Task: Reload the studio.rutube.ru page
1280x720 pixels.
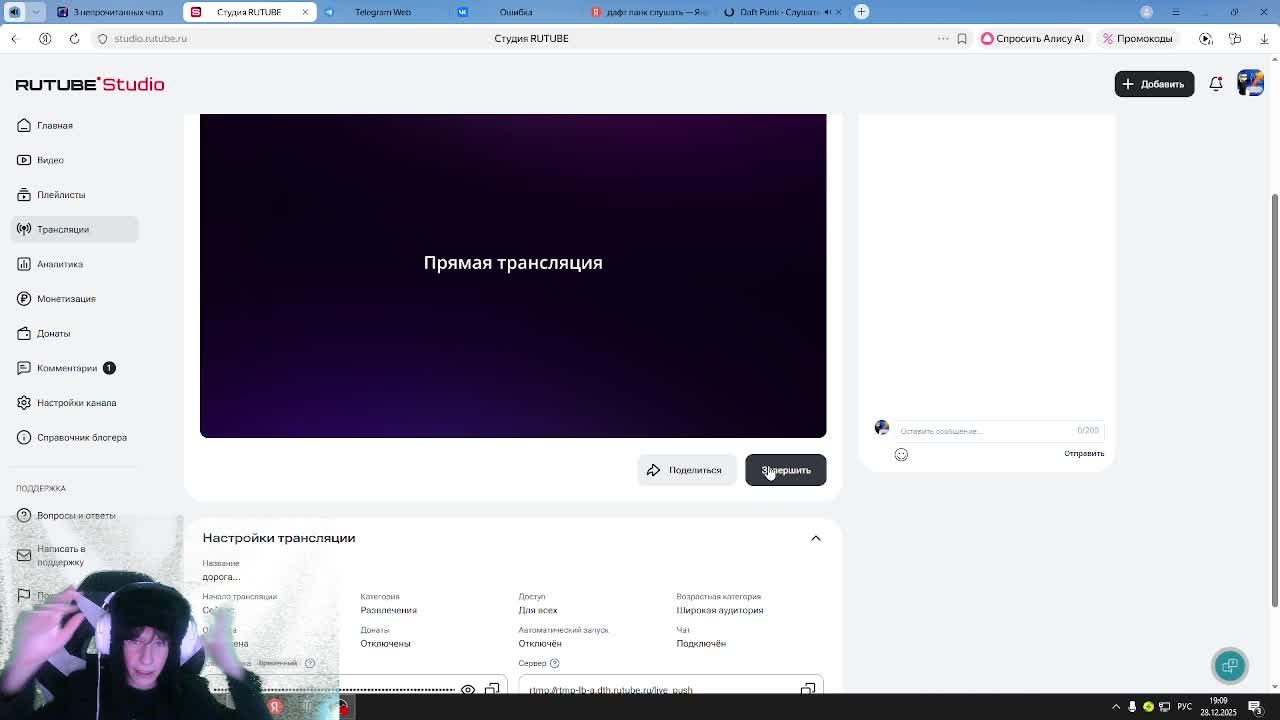Action: coord(74,38)
